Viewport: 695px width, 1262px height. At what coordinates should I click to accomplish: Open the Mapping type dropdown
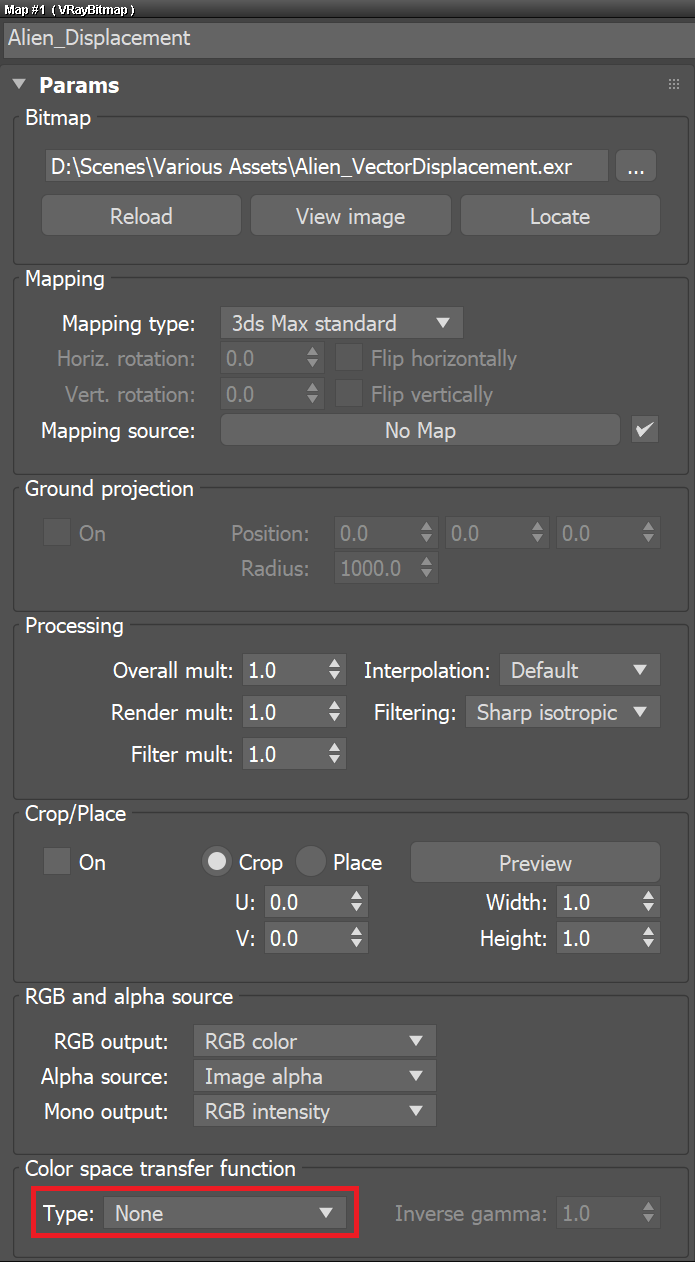340,323
